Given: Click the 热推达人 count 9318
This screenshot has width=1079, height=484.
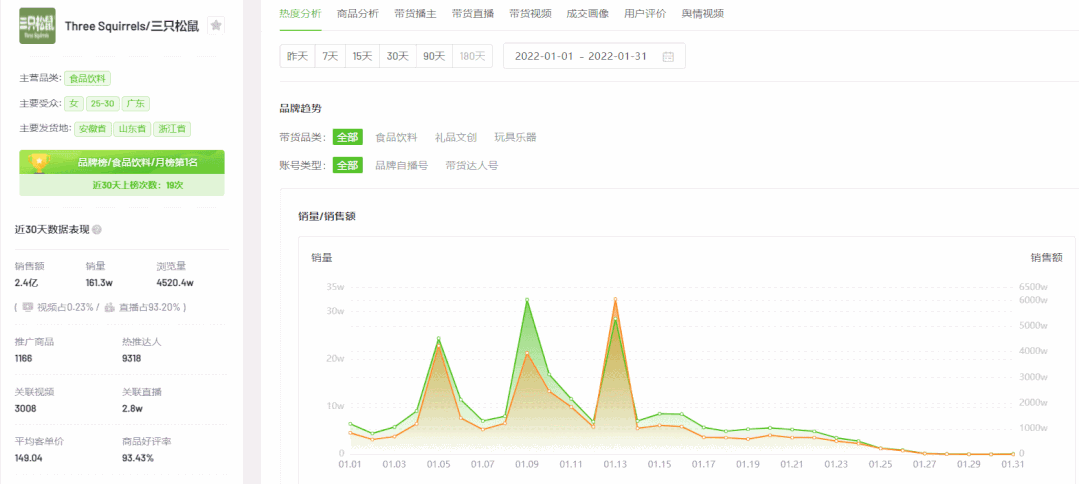Looking at the screenshot, I should click(131, 359).
